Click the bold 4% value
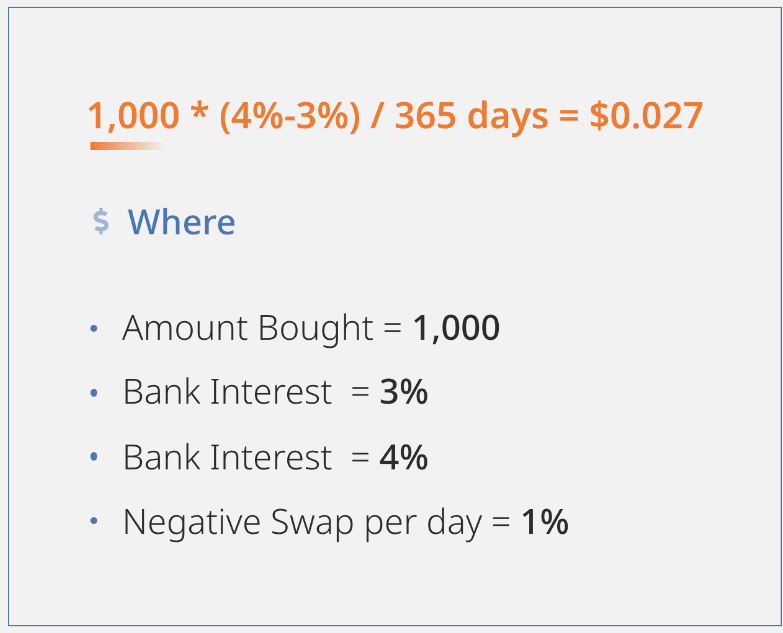This screenshot has height=633, width=783. coord(403,457)
